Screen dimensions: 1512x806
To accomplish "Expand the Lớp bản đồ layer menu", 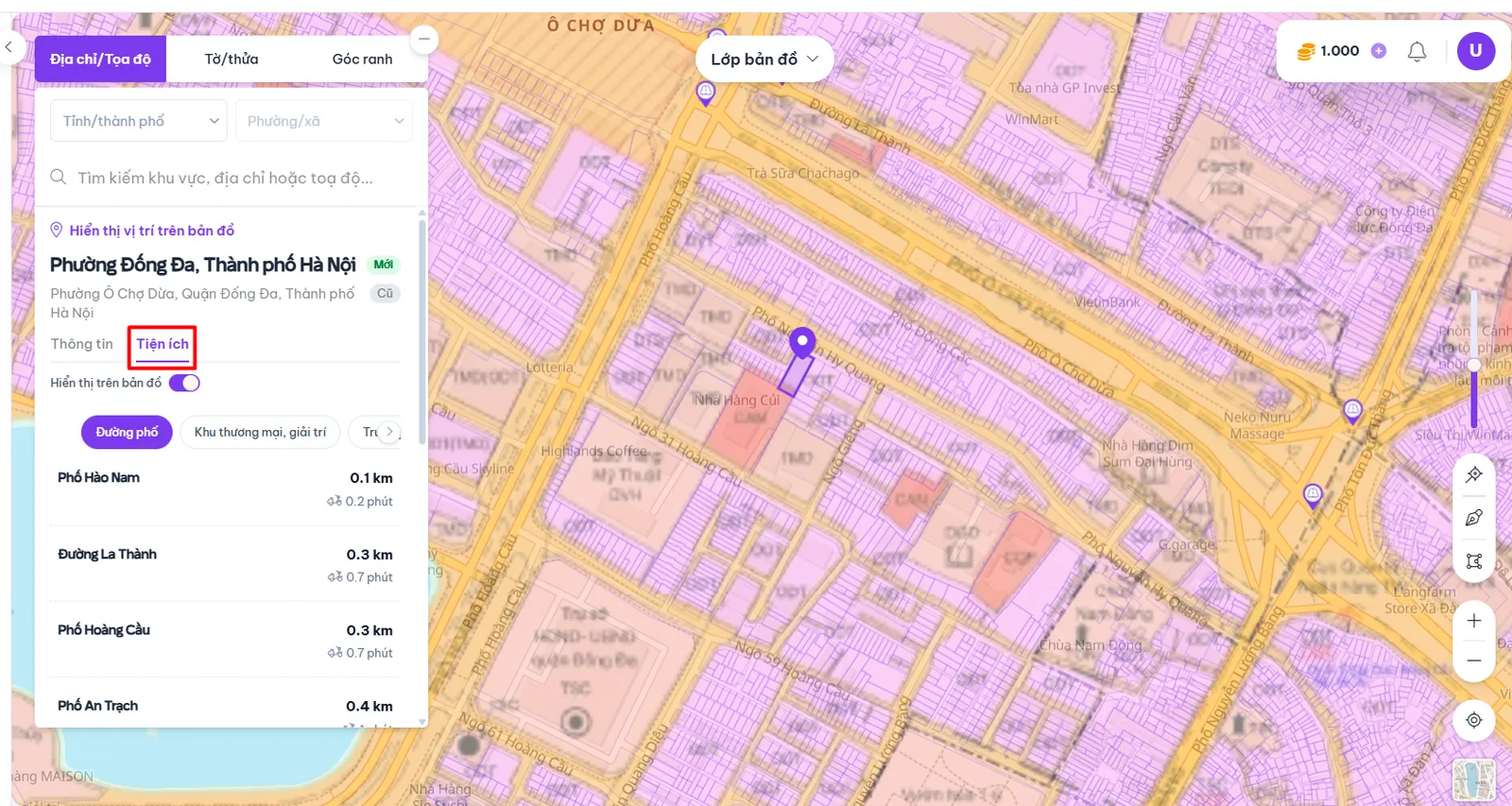I will [x=765, y=60].
